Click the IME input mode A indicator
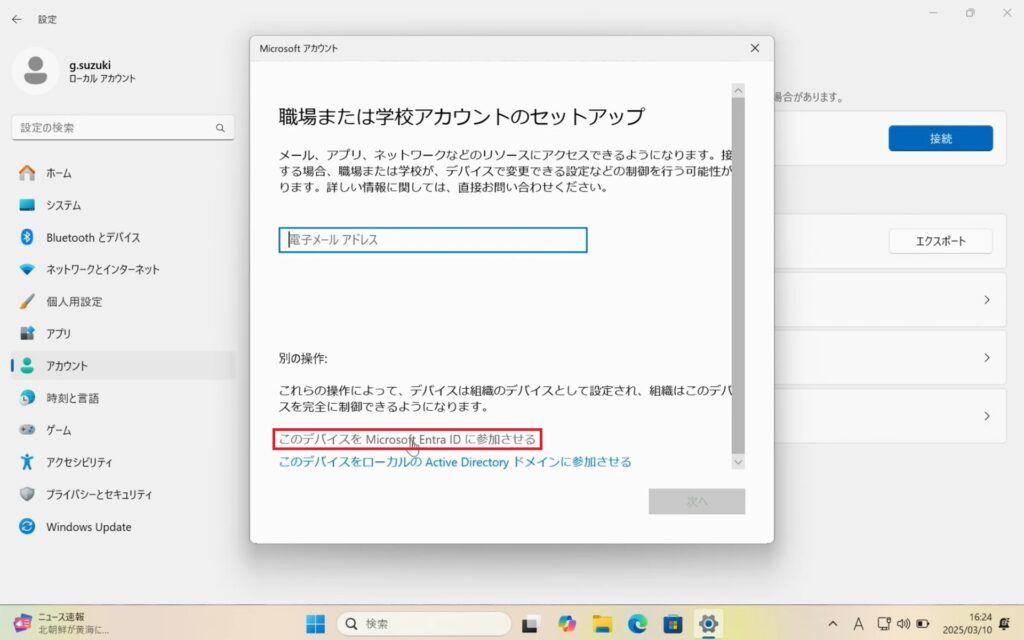This screenshot has height=640, width=1024. click(858, 624)
